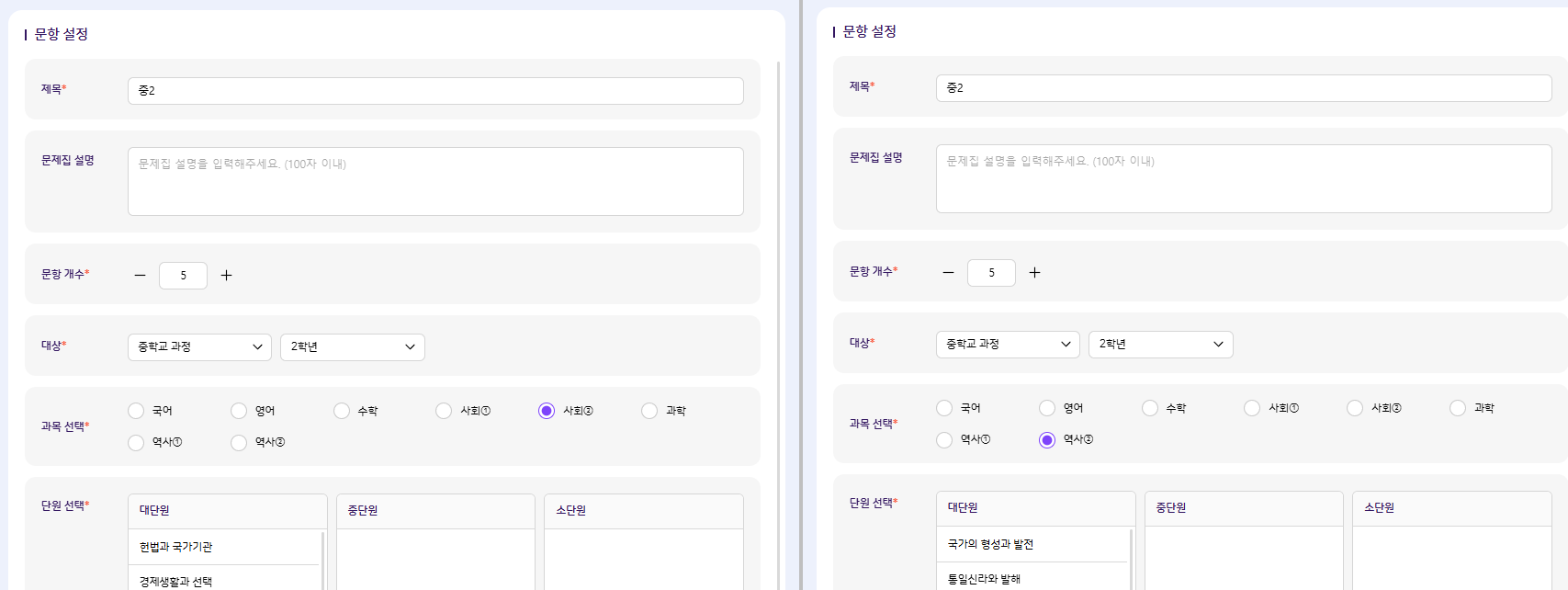This screenshot has width=1568, height=590.
Task: Pick the 수학 radio button in the left panel
Action: coord(342,411)
